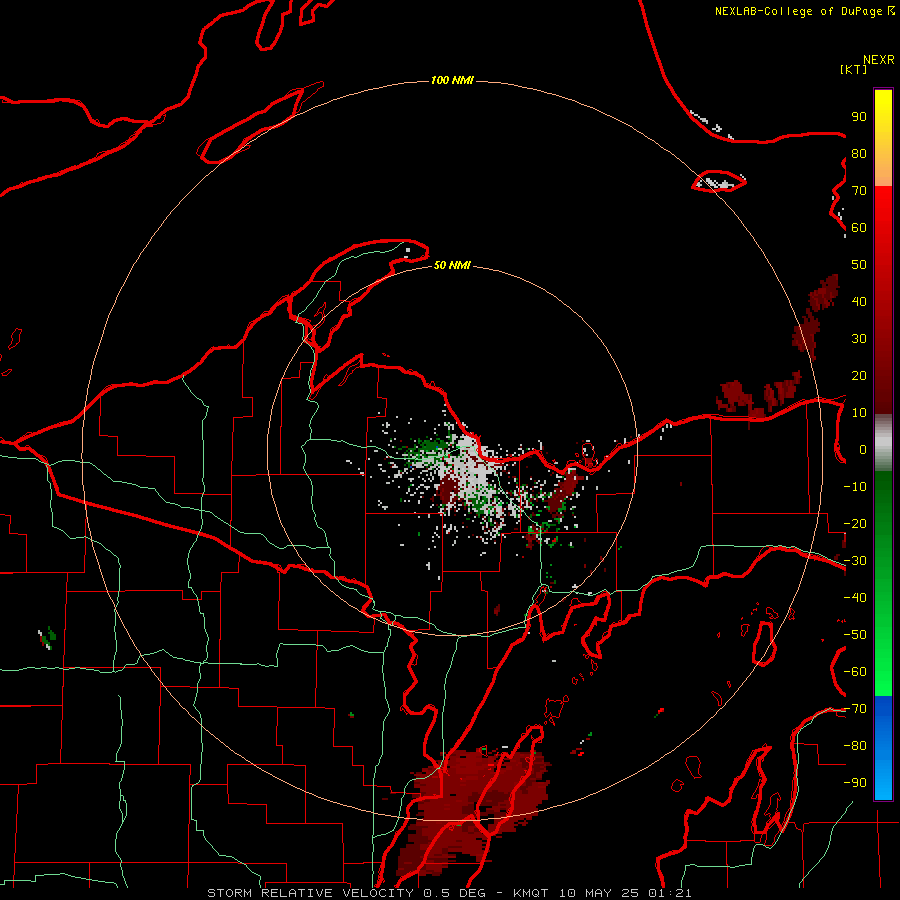Click the -90 value on the velocity scale
The width and height of the screenshot is (900, 900).
(x=855, y=783)
